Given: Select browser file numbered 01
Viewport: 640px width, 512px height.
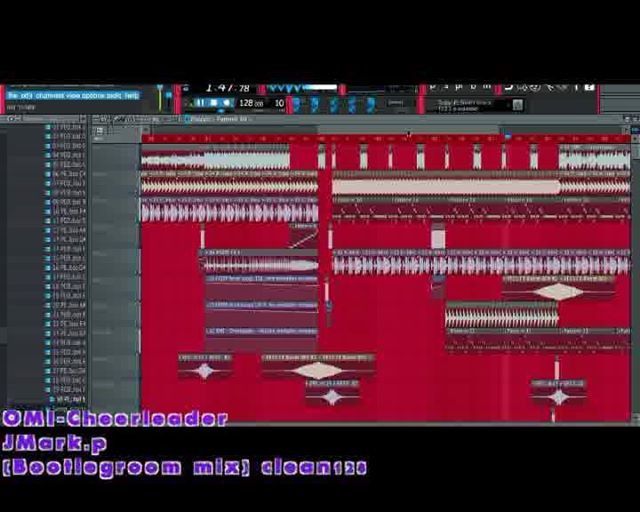Looking at the screenshot, I should pyautogui.click(x=65, y=127).
